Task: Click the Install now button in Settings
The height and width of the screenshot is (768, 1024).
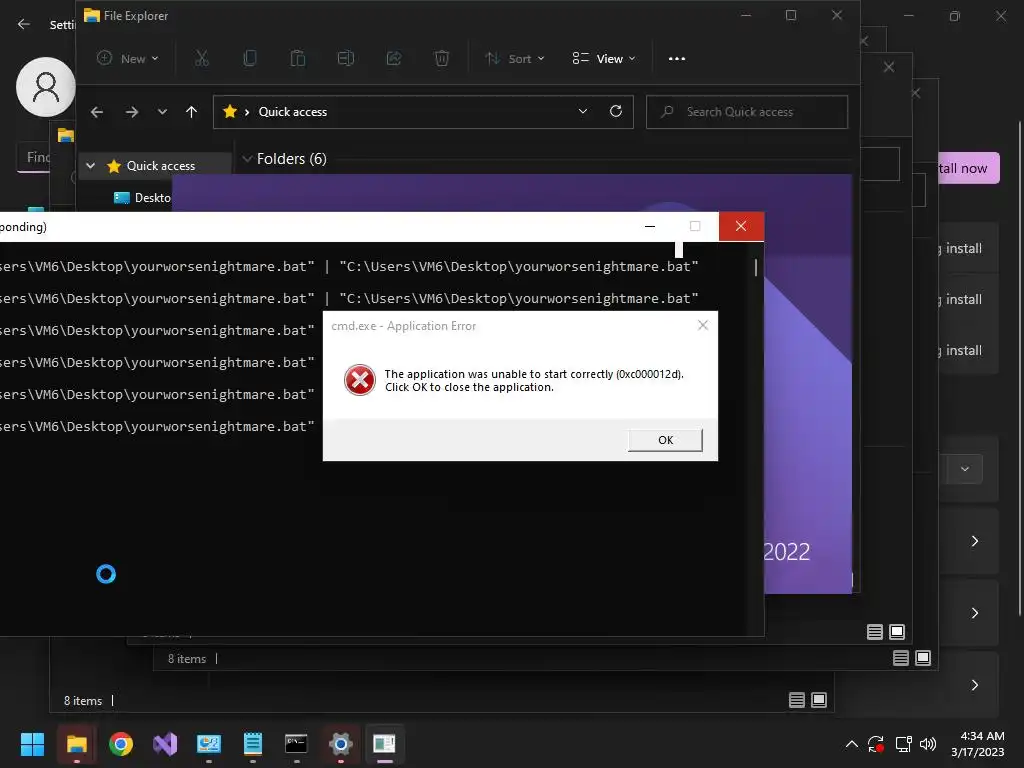Action: tap(968, 168)
